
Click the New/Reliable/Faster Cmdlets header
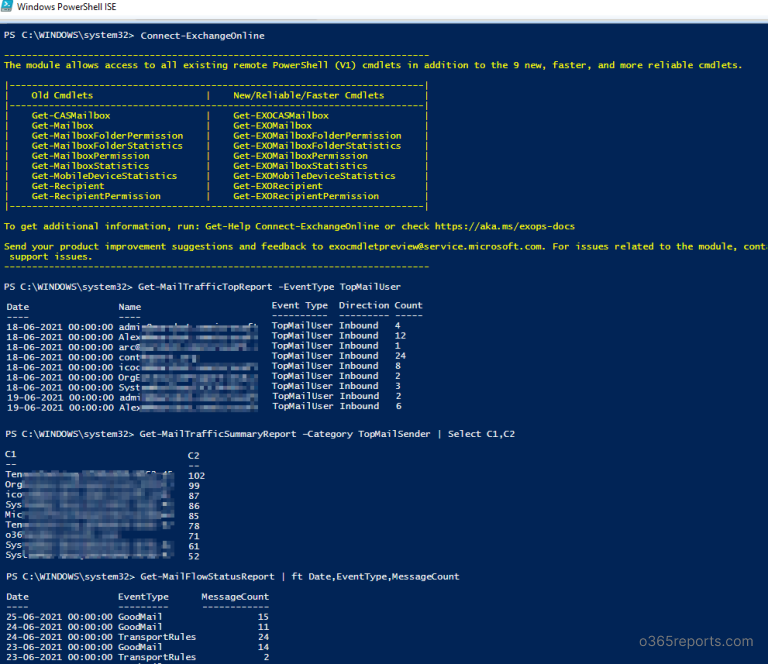[308, 96]
